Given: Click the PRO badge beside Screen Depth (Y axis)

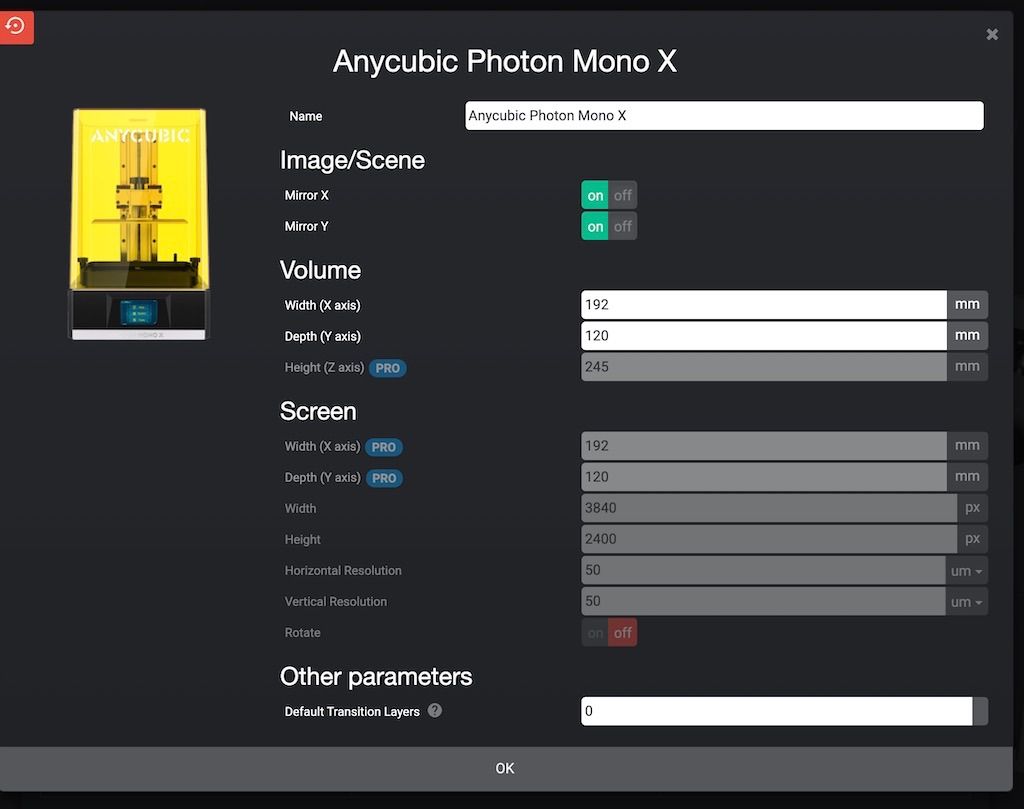Looking at the screenshot, I should [384, 478].
